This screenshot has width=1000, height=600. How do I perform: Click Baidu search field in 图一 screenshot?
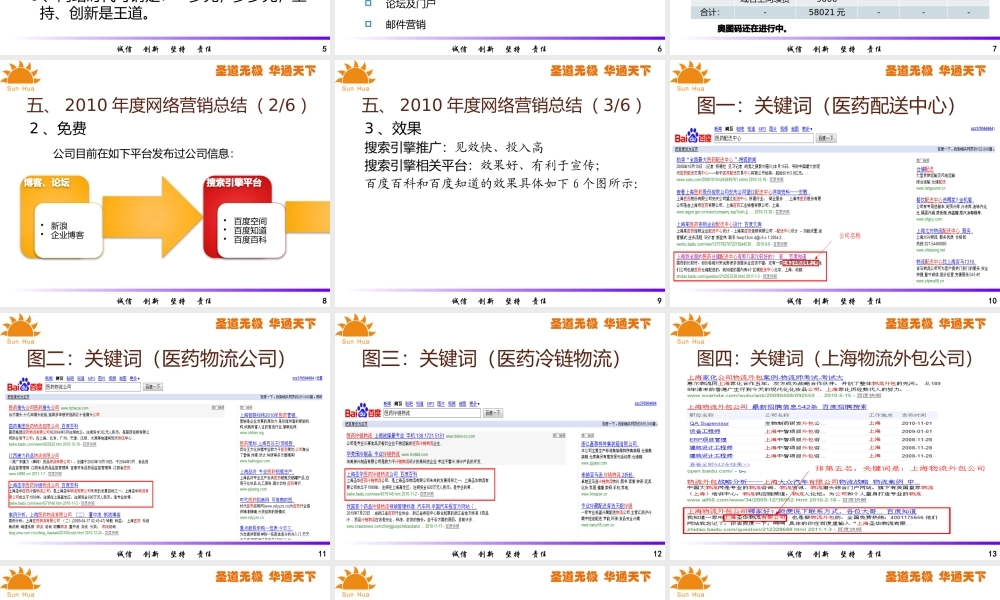point(763,138)
